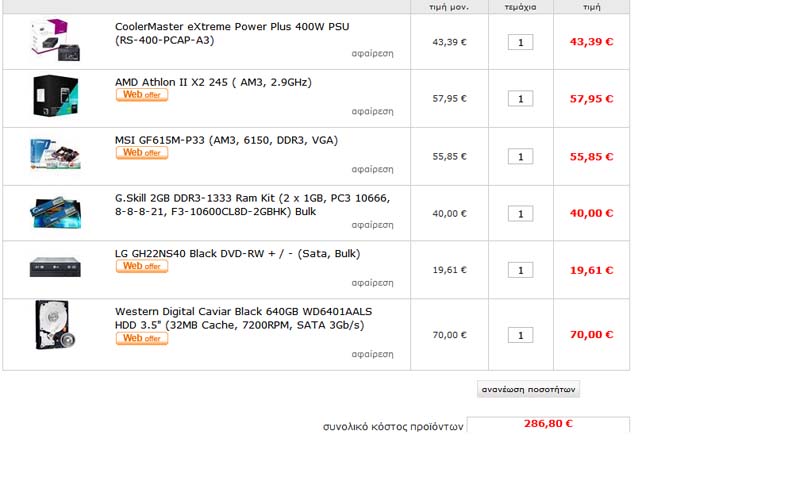Remove the G.Skill RAM via αφαίρεση link
This screenshot has height=500, width=800.
(372, 225)
